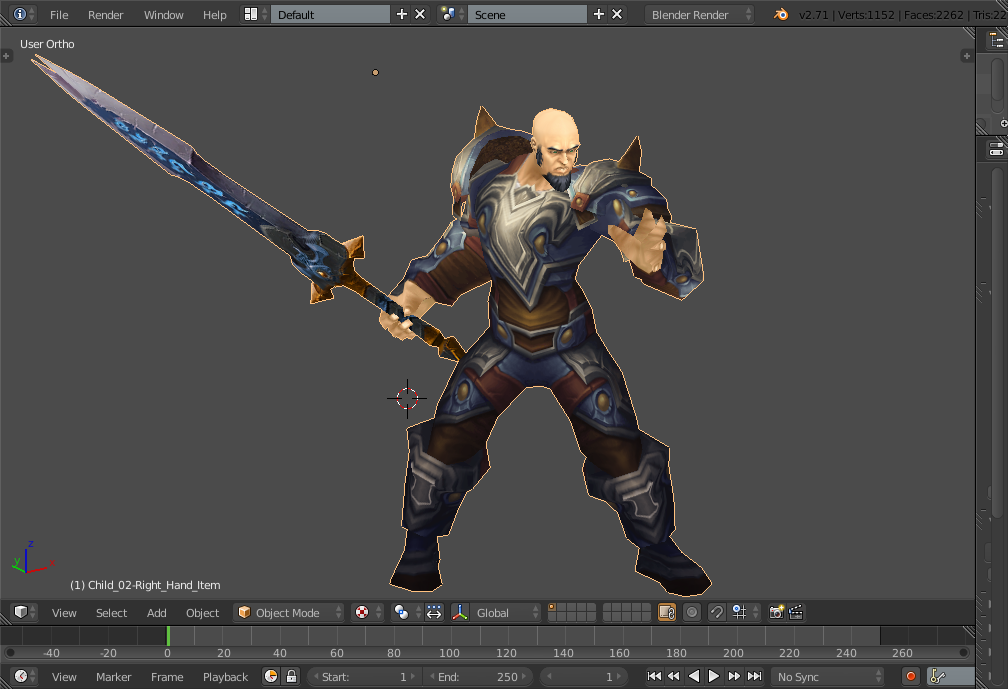
Task: Play the animation forward
Action: tap(714, 676)
